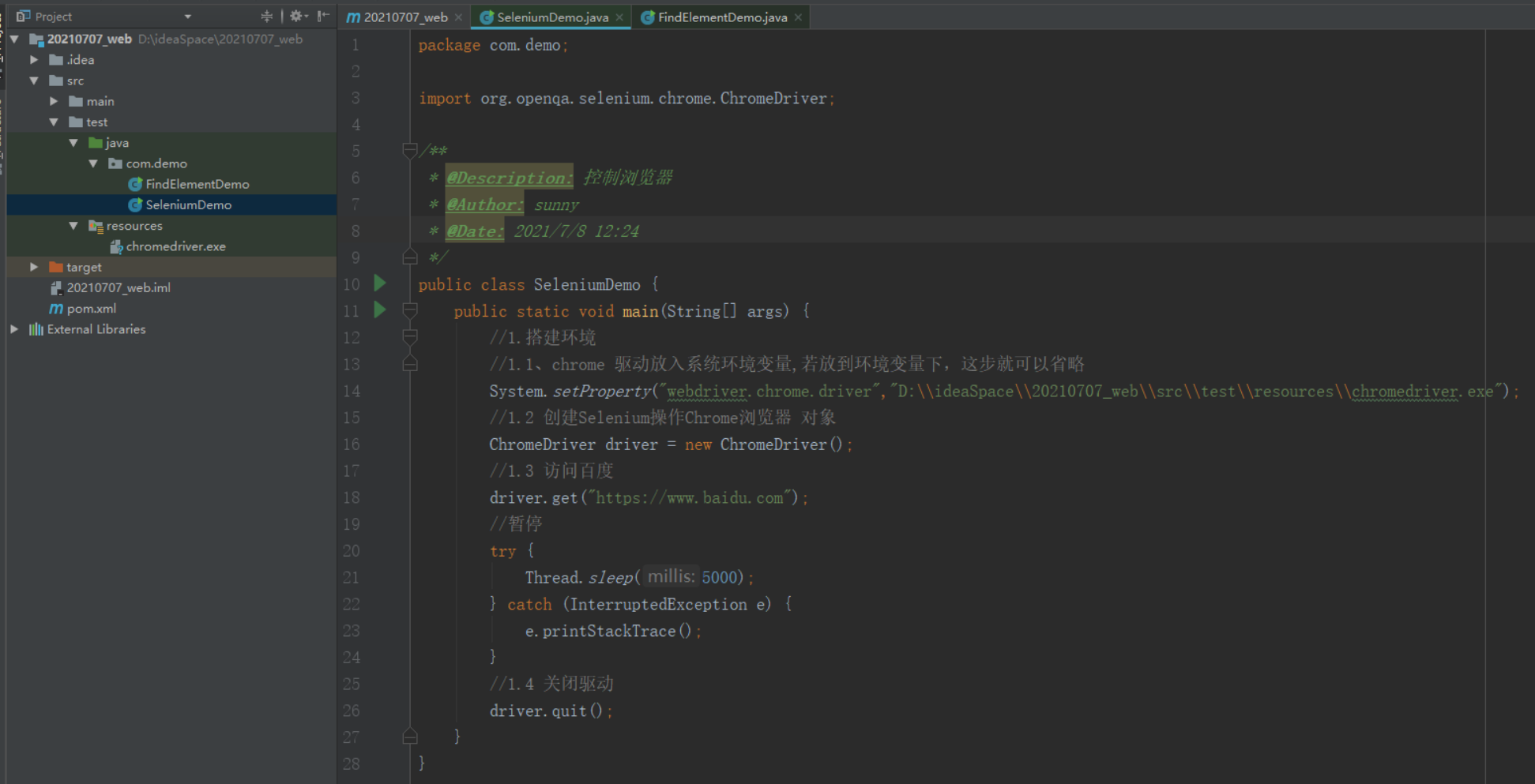Image resolution: width=1535 pixels, height=784 pixels.
Task: Close the SeleniumDemo.java tab
Action: coord(619,16)
